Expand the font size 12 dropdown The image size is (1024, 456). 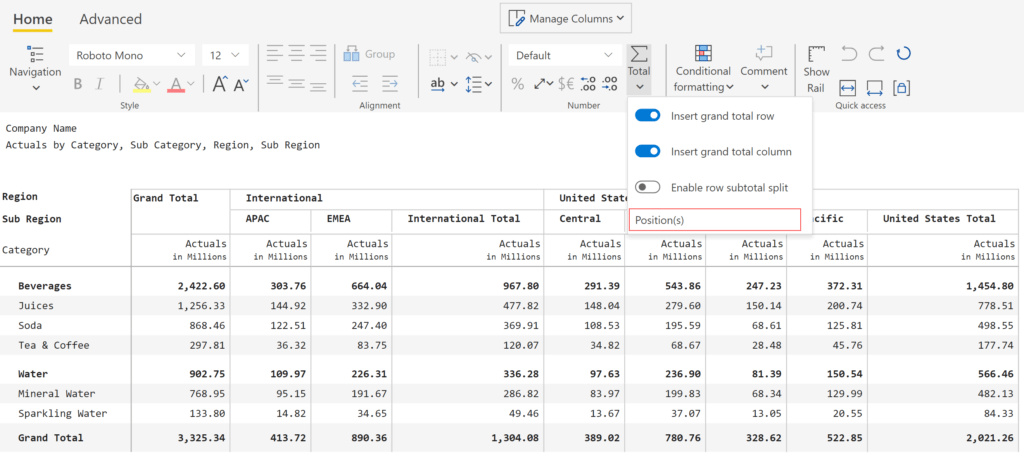(225, 56)
